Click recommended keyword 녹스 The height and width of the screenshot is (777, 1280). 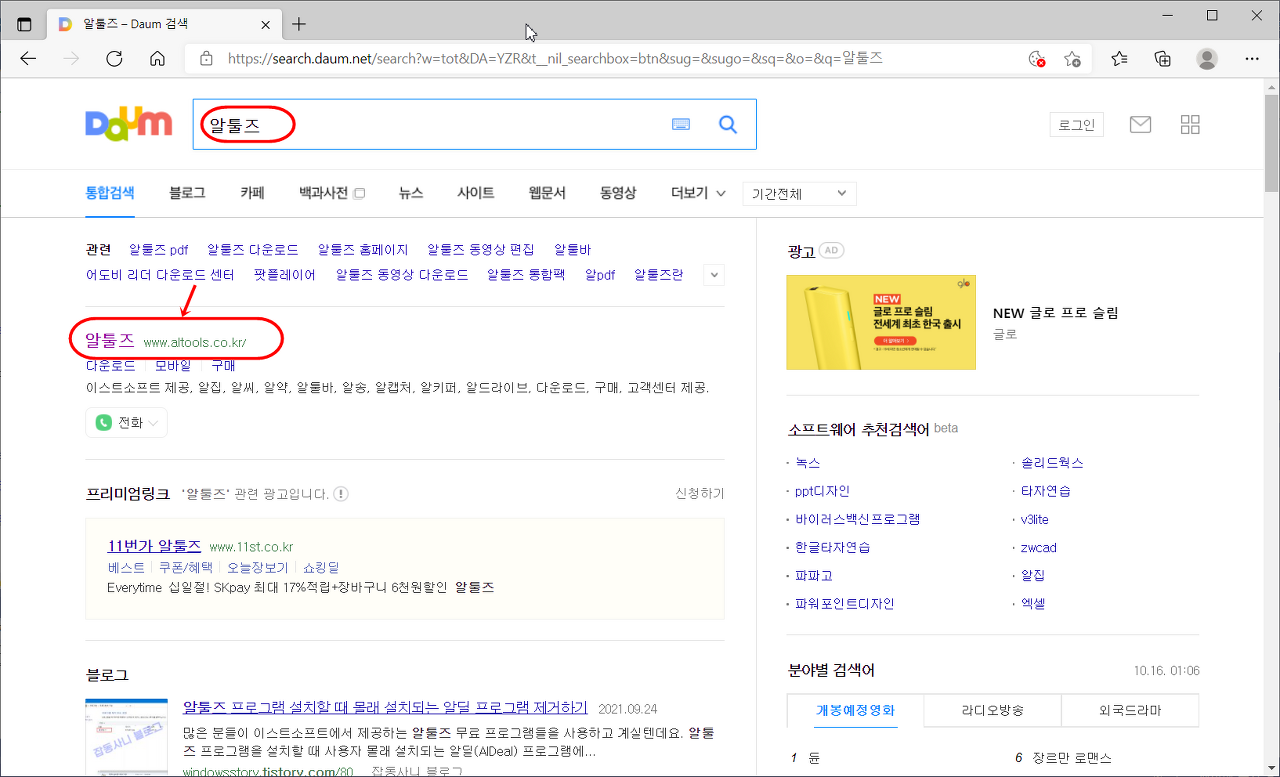click(808, 463)
